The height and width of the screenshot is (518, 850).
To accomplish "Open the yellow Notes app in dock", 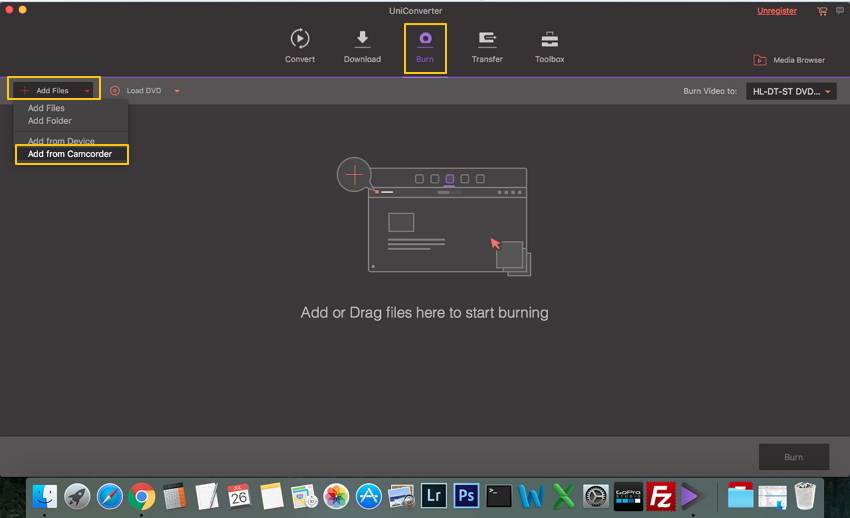I will [x=271, y=496].
